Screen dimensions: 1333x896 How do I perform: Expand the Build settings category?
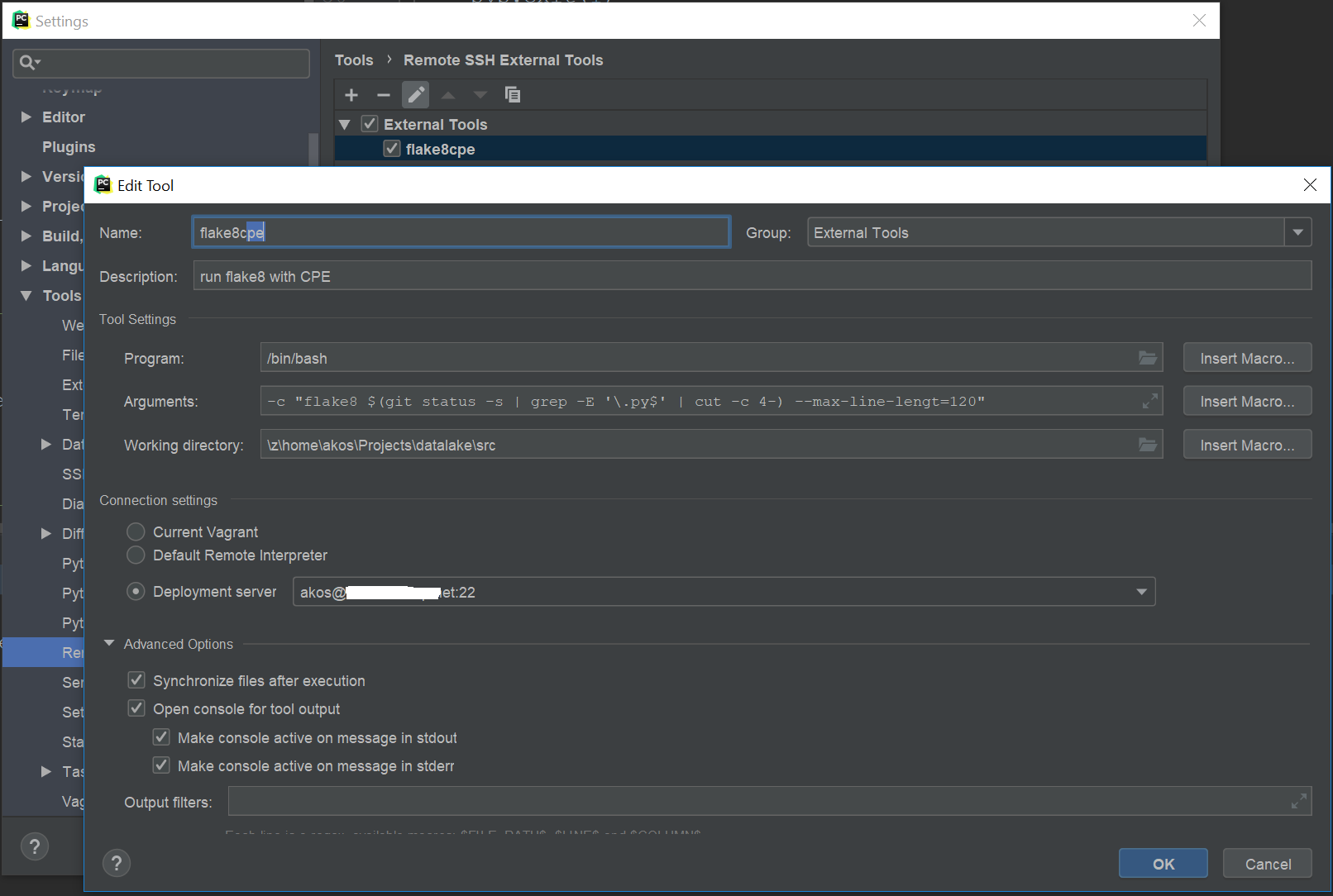pyautogui.click(x=26, y=236)
